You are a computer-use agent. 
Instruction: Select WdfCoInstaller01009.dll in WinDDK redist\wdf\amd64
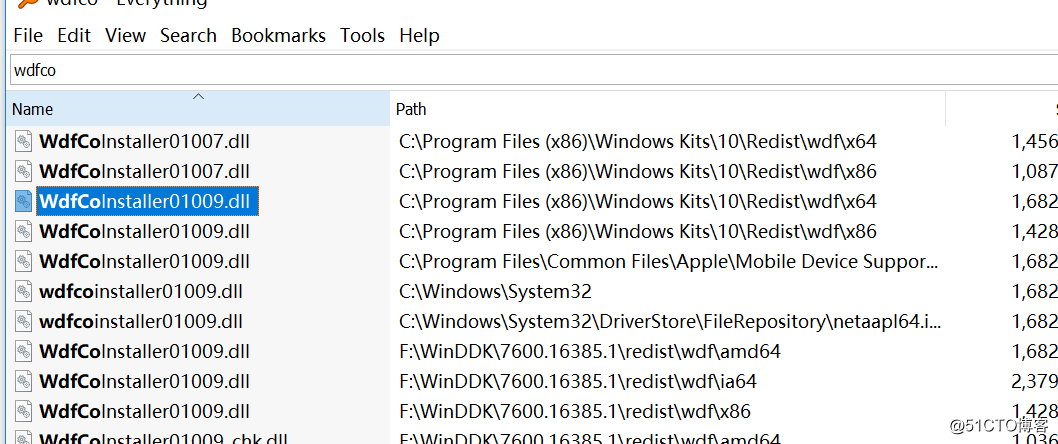tap(144, 352)
